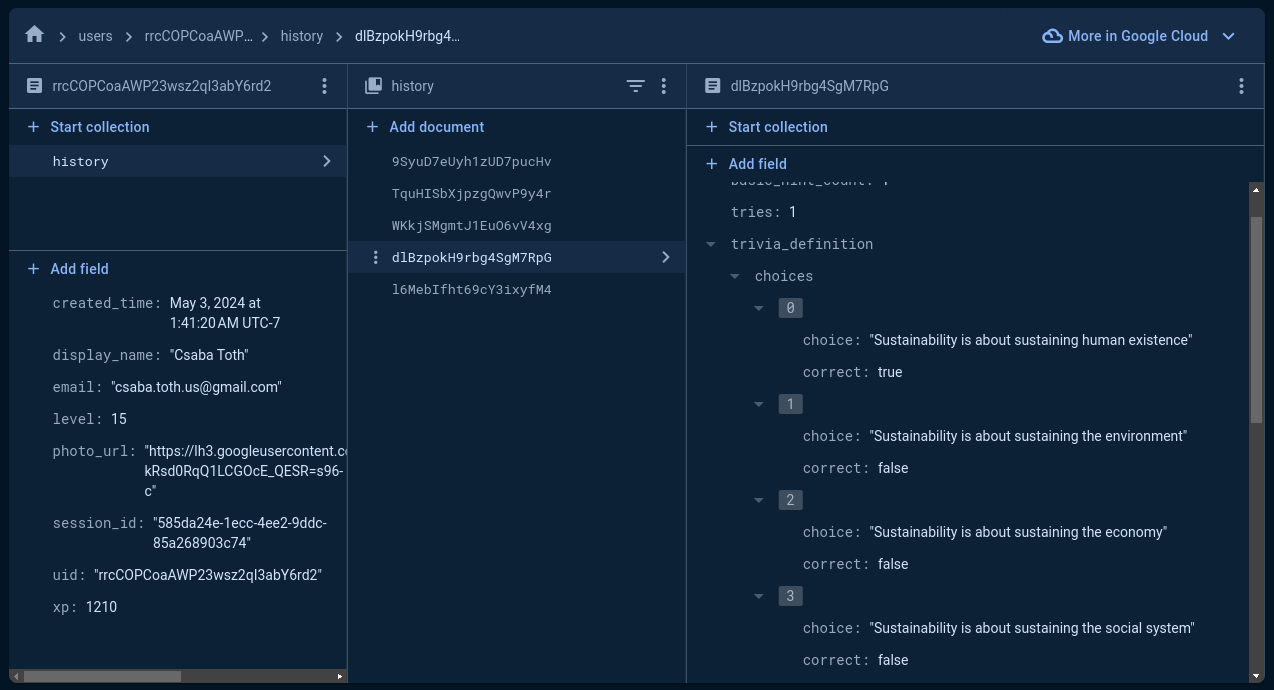1274x690 pixels.
Task: Open document 9SyuD7eUyh1zUD7pucHv
Action: pyautogui.click(x=471, y=161)
